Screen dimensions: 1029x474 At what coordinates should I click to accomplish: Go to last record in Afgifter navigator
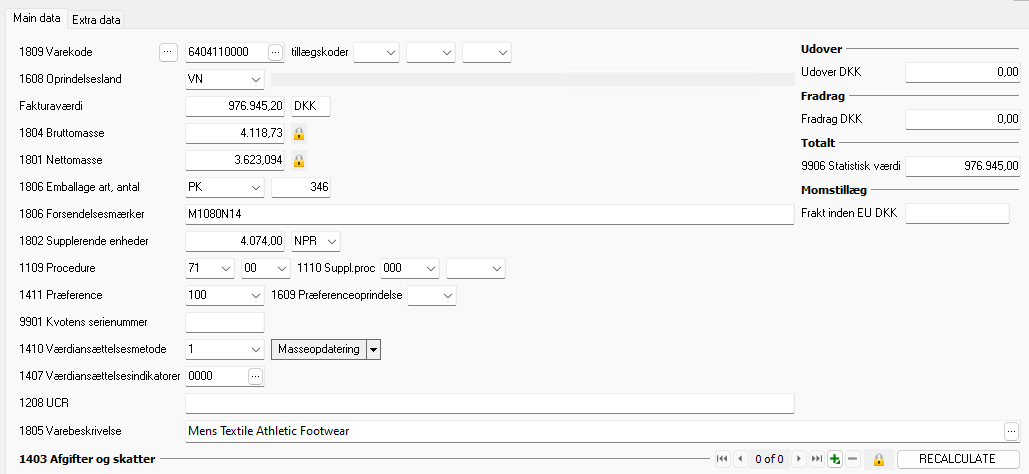point(816,459)
